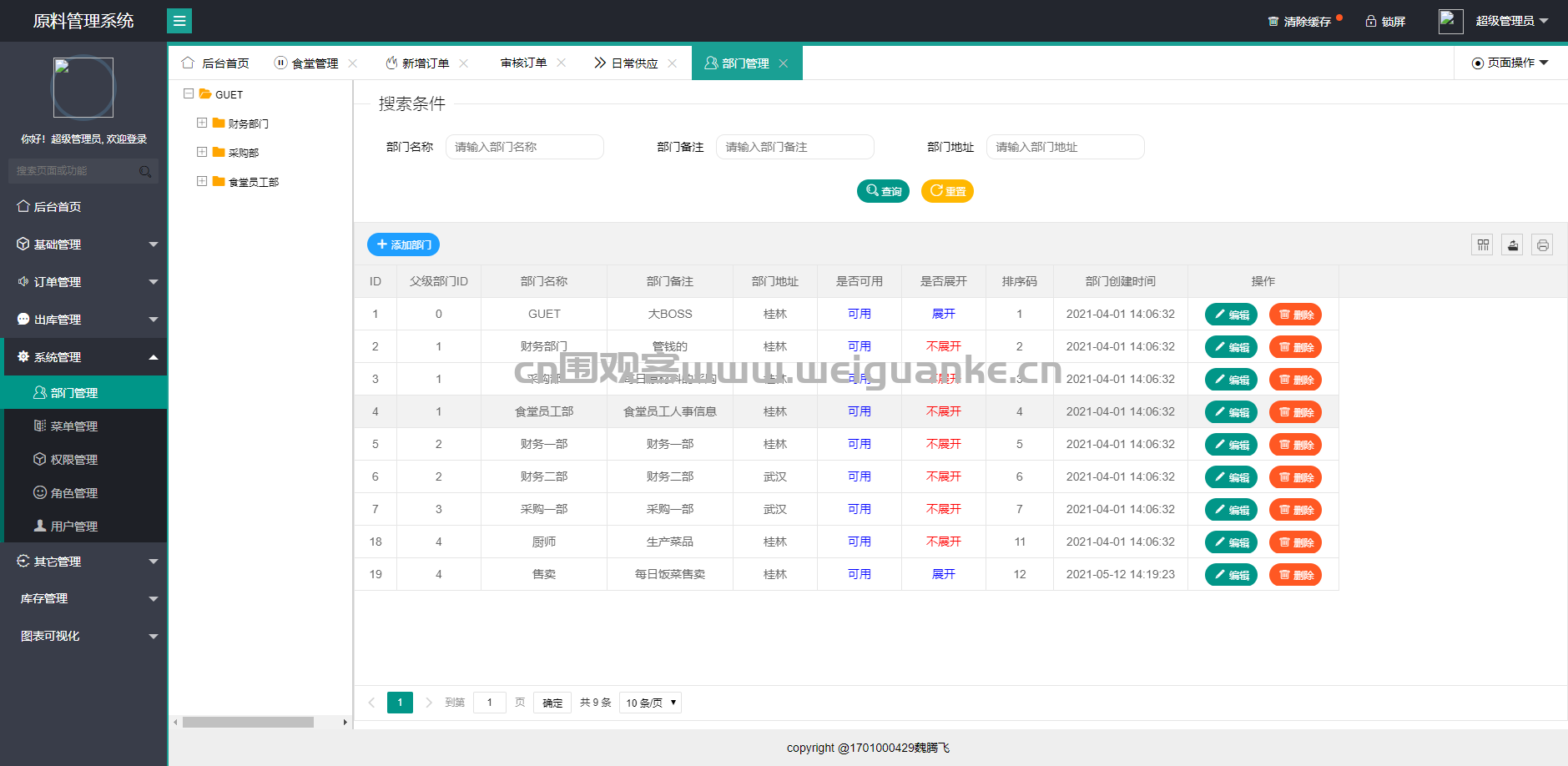Click the table print icon
Image resolution: width=1568 pixels, height=766 pixels.
coord(1542,244)
